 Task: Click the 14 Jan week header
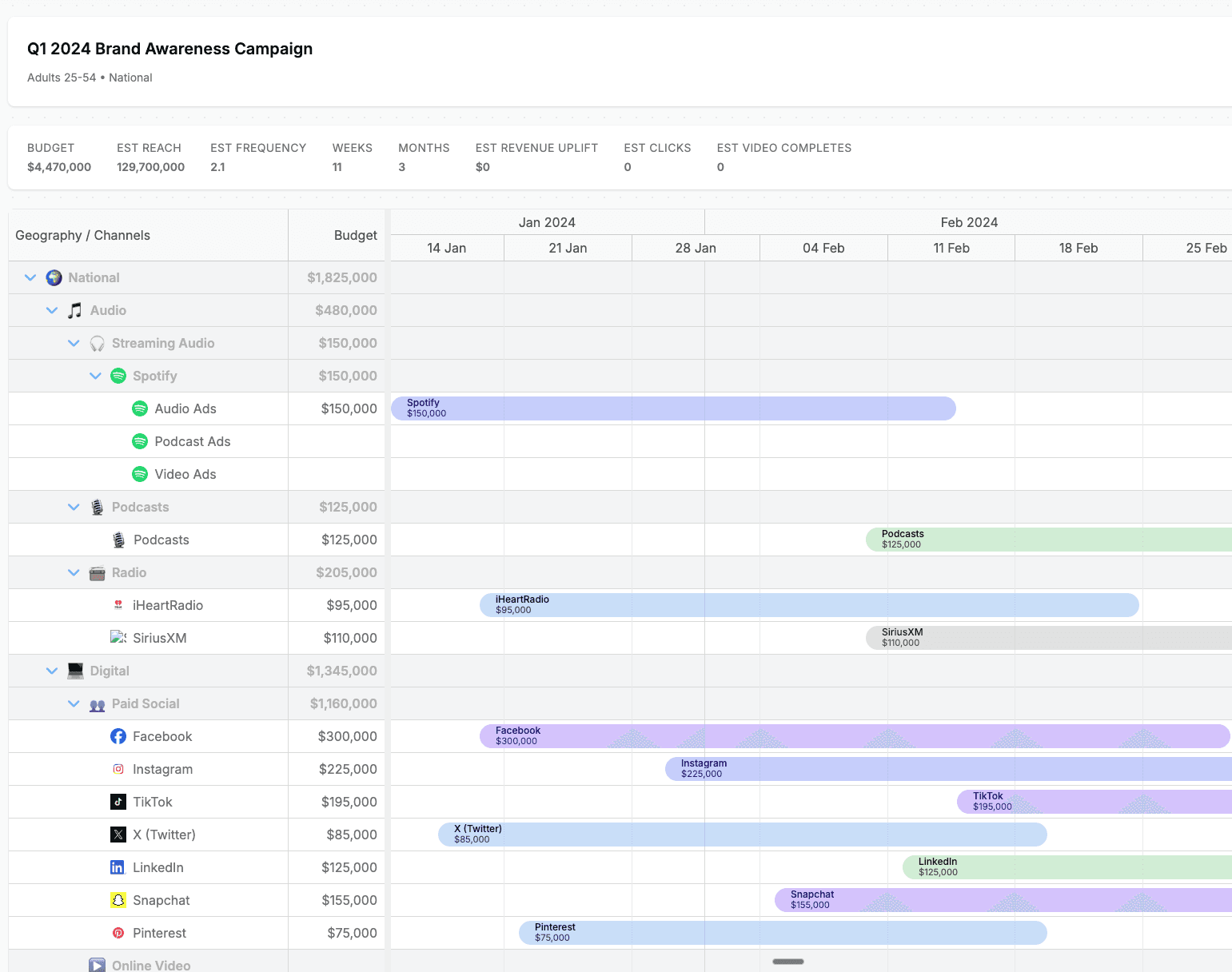pyautogui.click(x=447, y=248)
